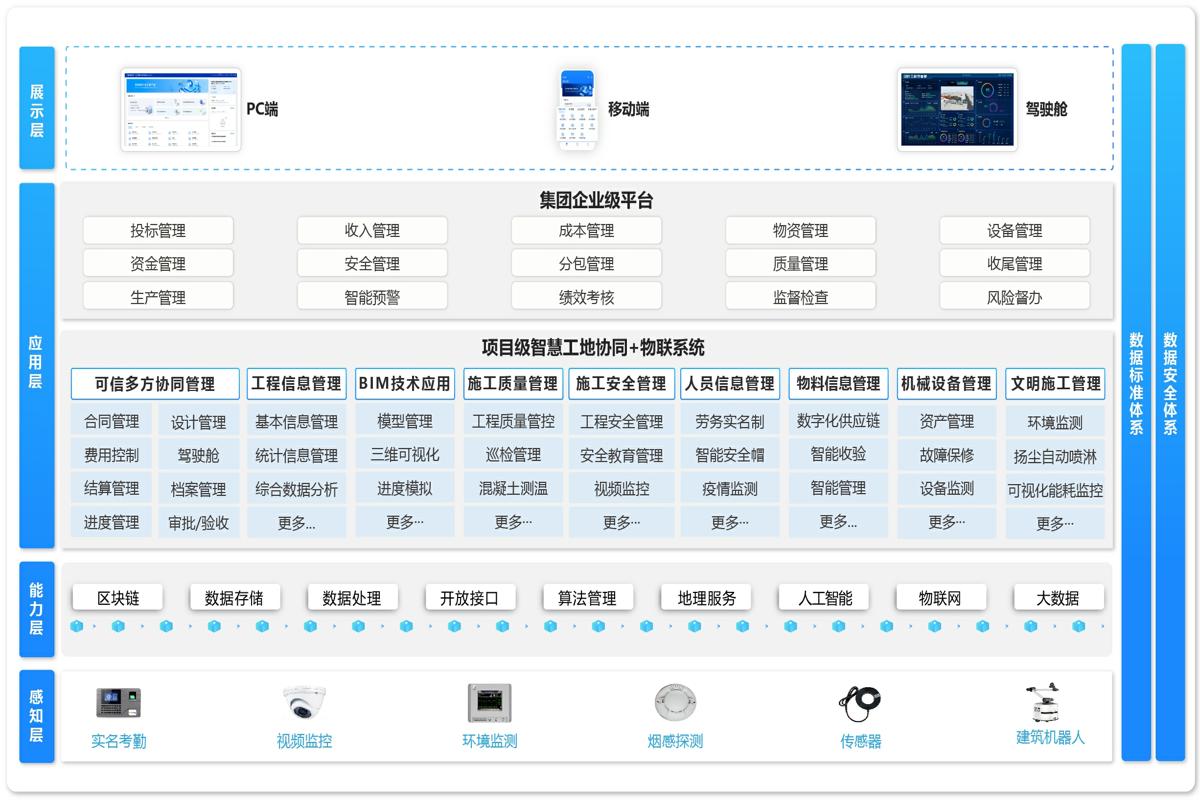
Task: Open the 驾驶舱 dark dashboard thumbnail
Action: (957, 109)
